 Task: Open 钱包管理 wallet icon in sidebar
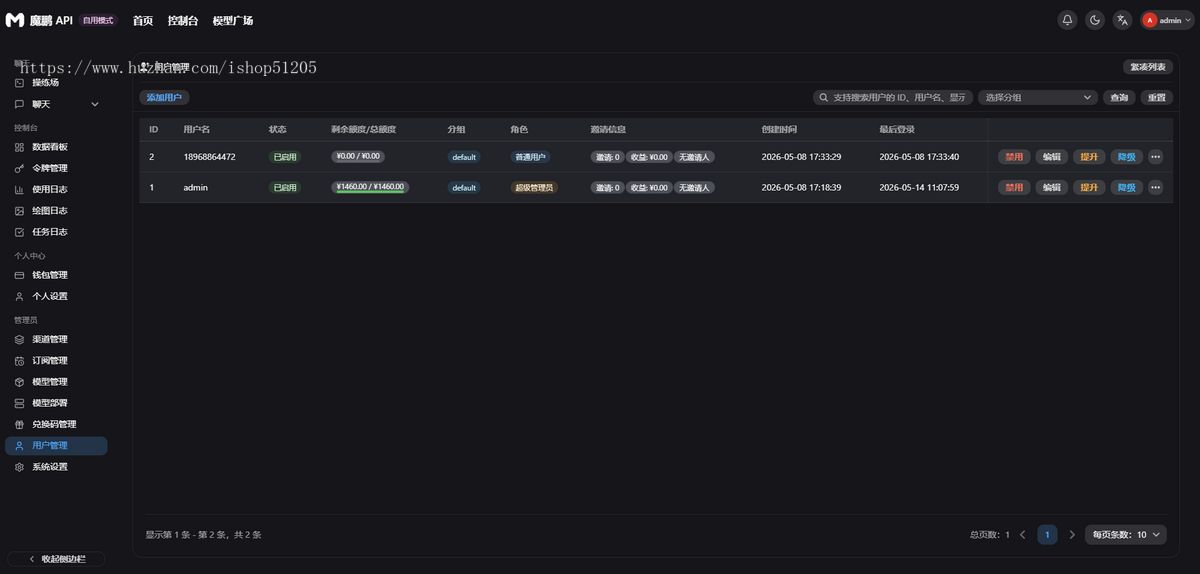[19, 275]
